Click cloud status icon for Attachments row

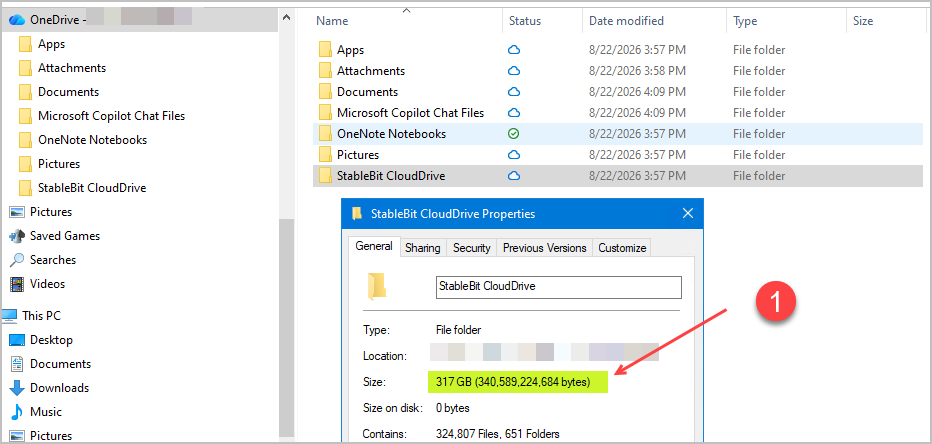[514, 71]
